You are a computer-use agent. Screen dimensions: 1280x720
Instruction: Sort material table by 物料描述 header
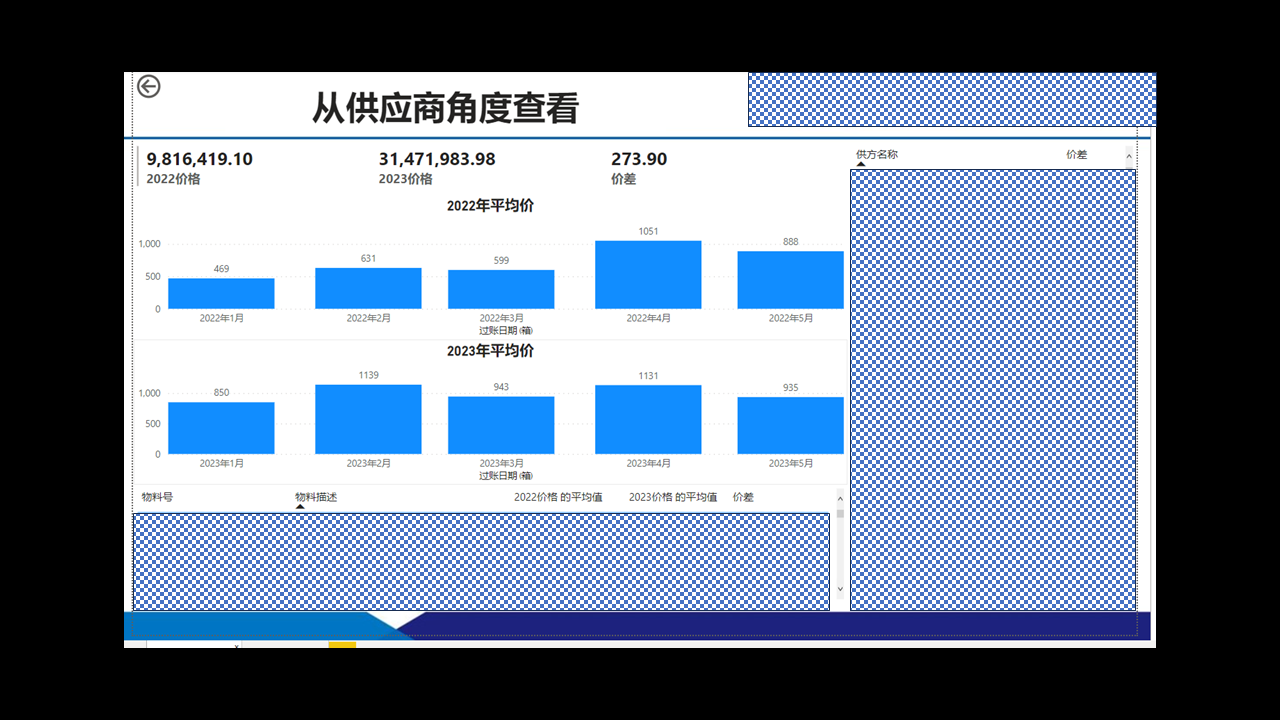tap(316, 497)
